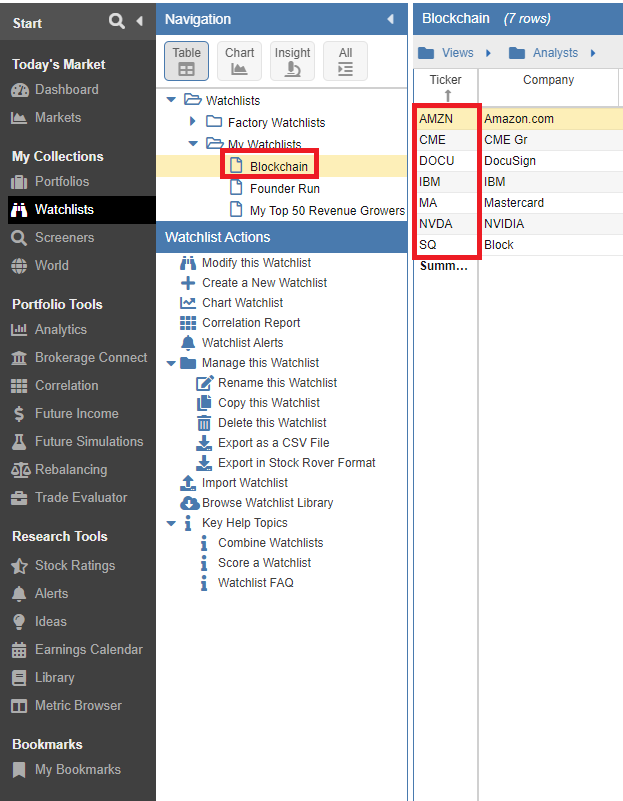623x801 pixels.
Task: Collapse the Key Help Topics group
Action: click(x=172, y=523)
